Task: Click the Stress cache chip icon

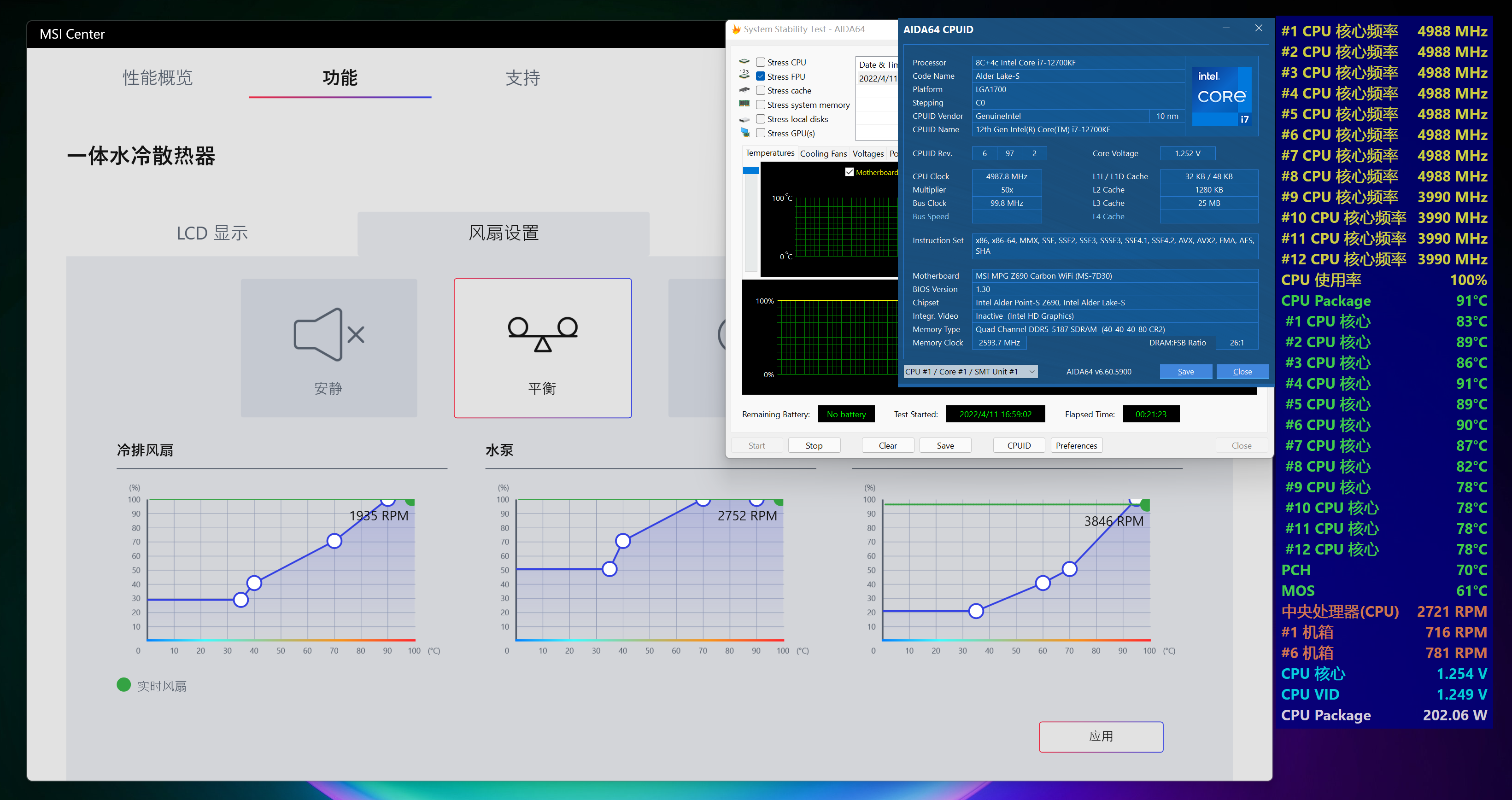Action: [744, 90]
